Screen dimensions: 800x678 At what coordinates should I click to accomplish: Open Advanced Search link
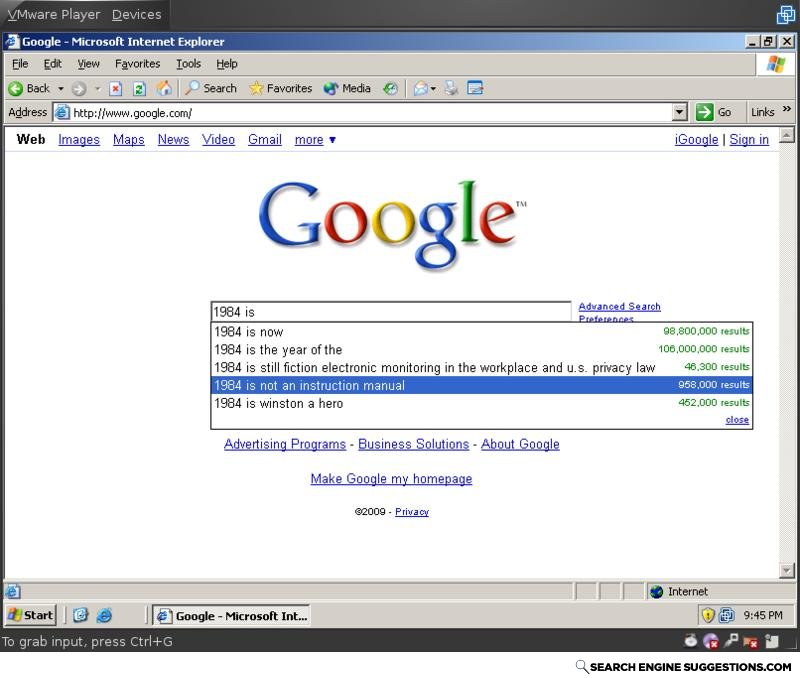619,307
